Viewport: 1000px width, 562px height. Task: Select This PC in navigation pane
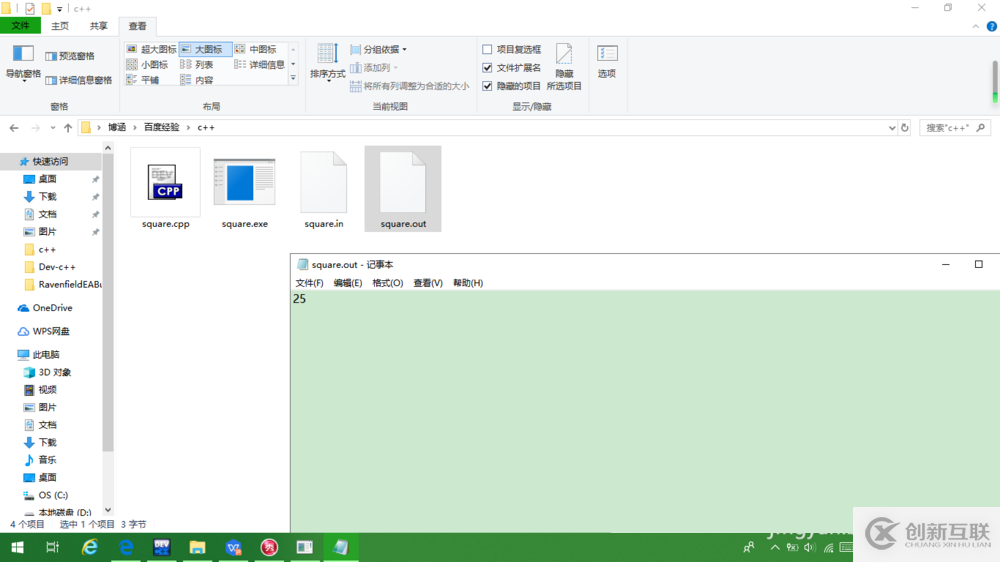pos(46,354)
